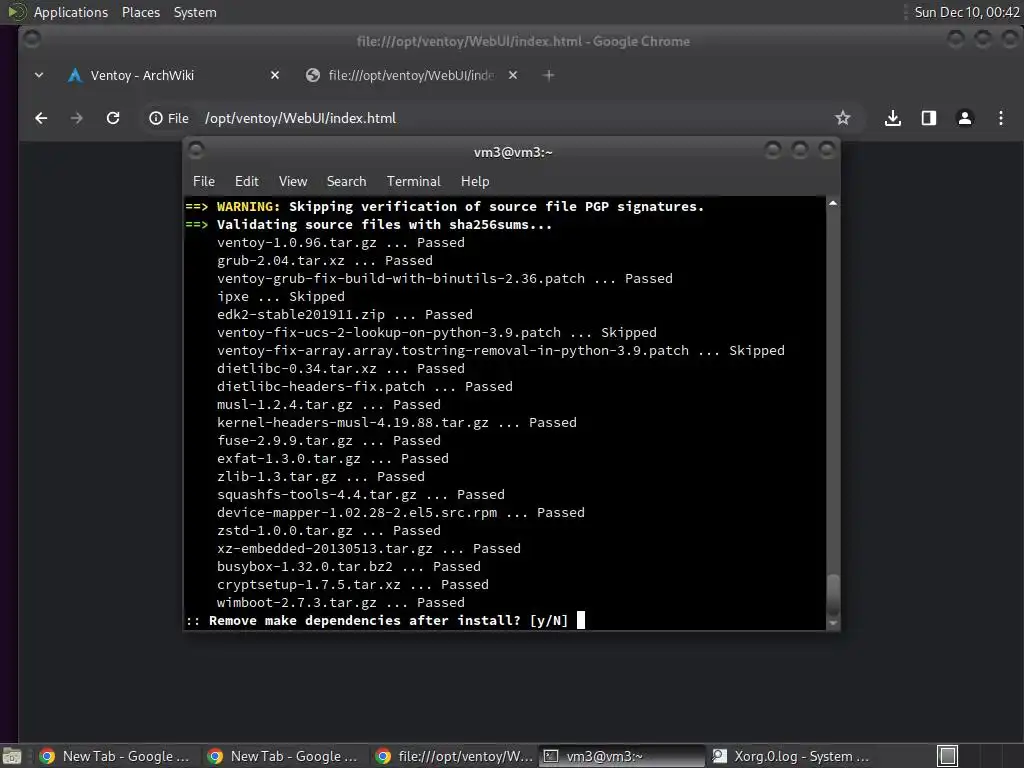Toggle Chrome side panel icon
This screenshot has height=768, width=1024.
pyautogui.click(x=929, y=118)
